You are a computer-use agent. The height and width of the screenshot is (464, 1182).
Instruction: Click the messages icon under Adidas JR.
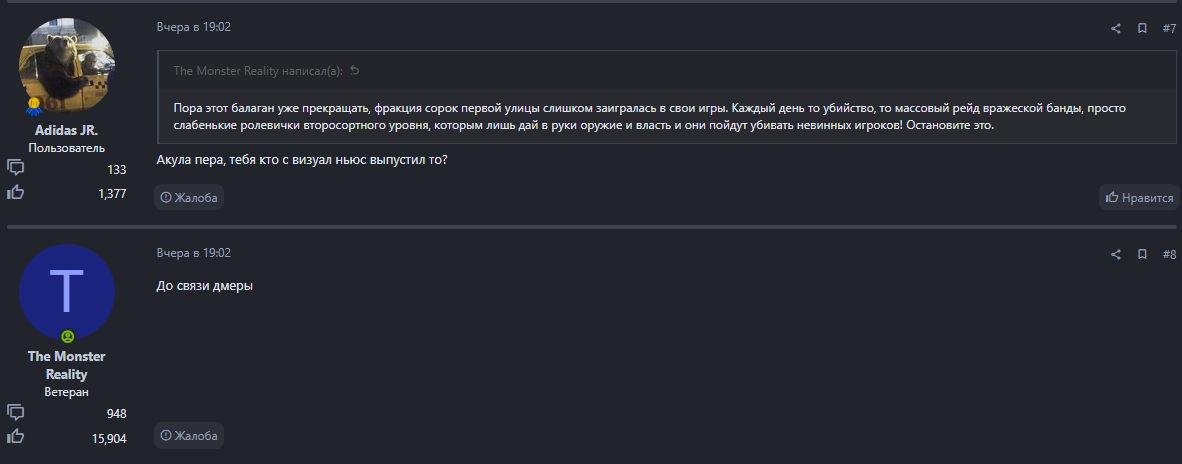tap(16, 168)
